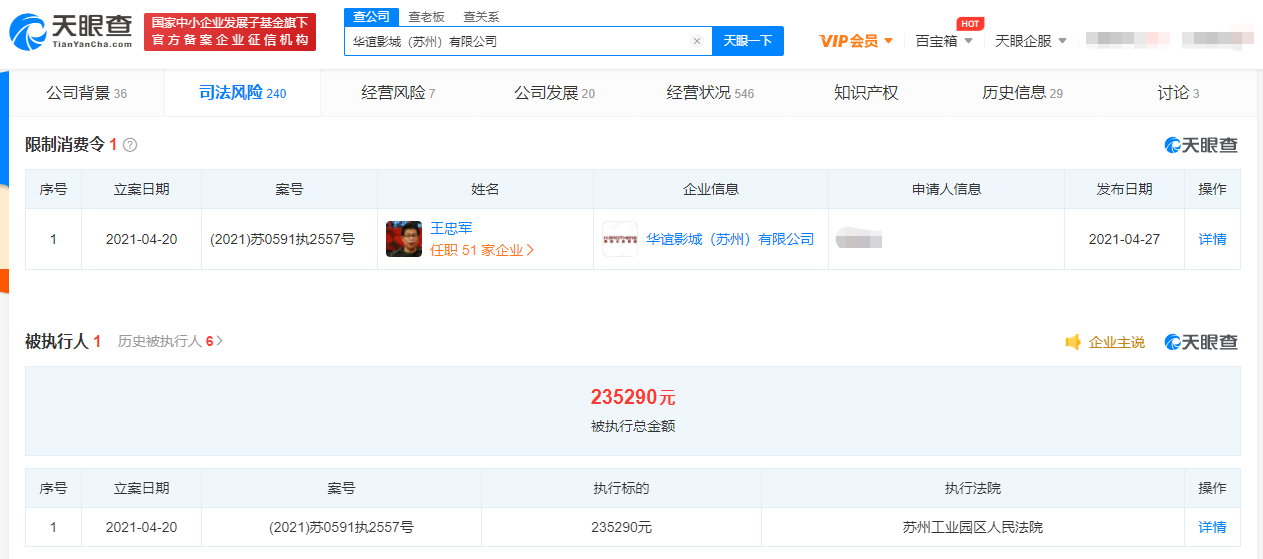1263x559 pixels.
Task: Click the 天眼一下 search button
Action: [748, 41]
